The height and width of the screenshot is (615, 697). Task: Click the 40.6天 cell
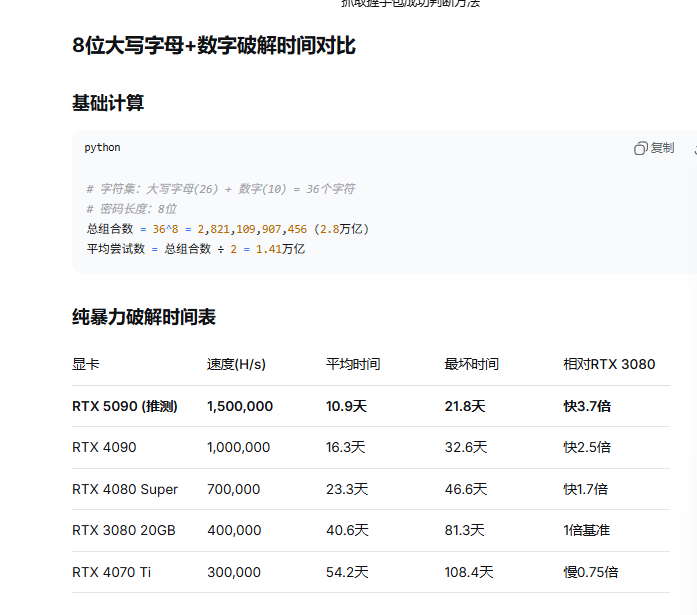[x=347, y=530]
